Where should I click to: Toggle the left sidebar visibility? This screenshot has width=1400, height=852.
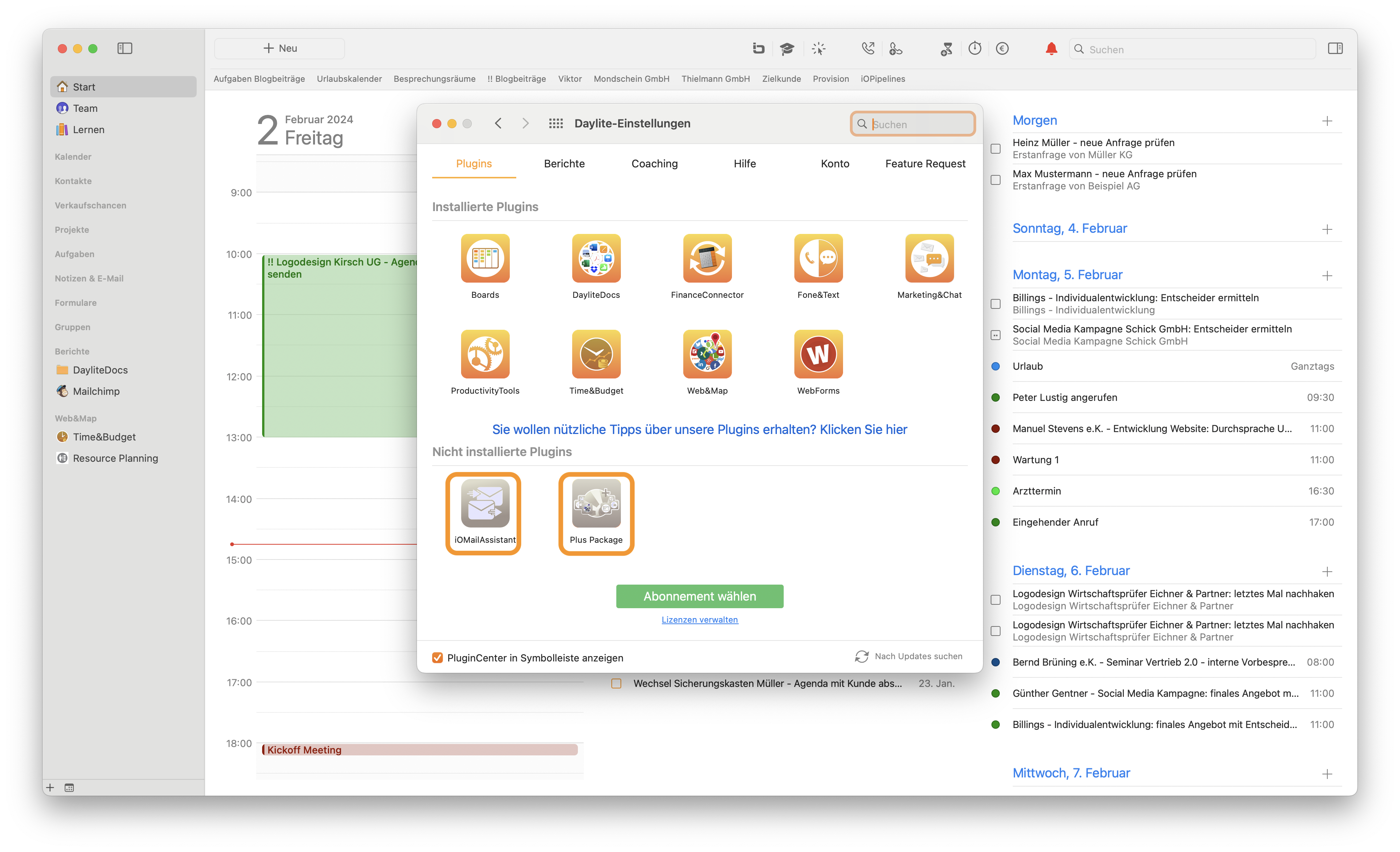(124, 48)
